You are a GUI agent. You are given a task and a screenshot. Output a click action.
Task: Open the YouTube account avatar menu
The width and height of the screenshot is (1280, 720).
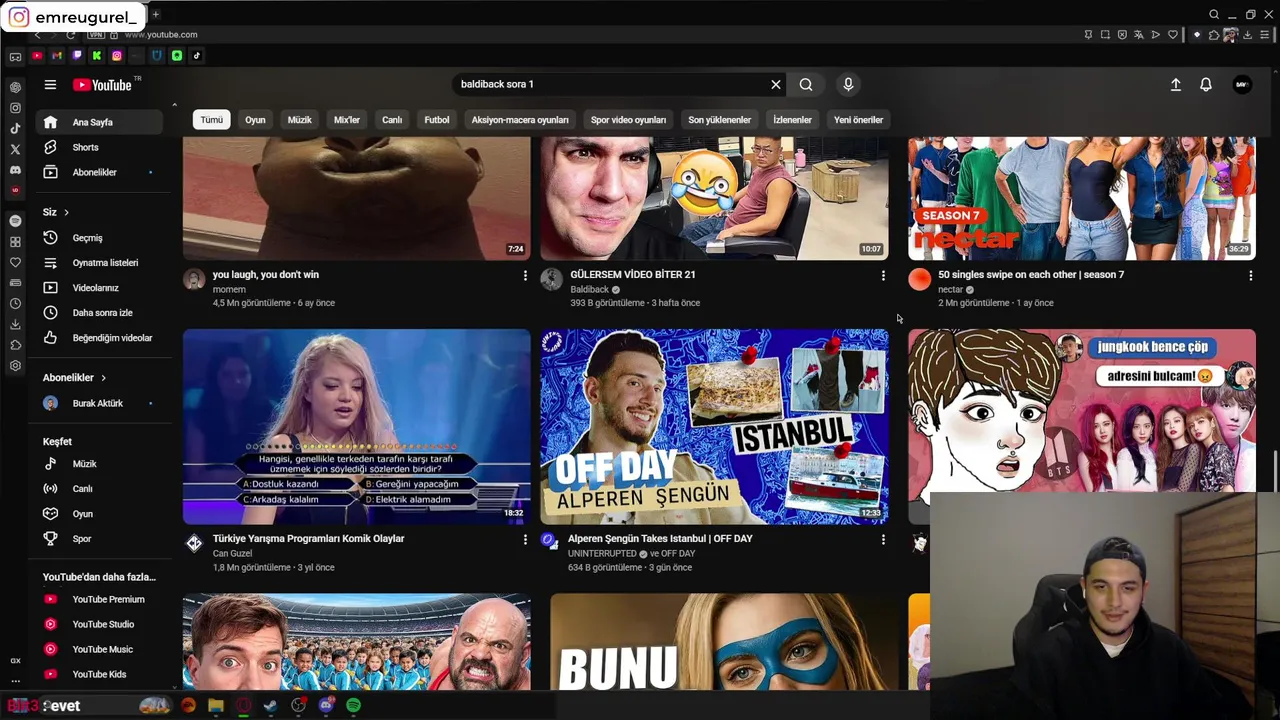pos(1242,85)
